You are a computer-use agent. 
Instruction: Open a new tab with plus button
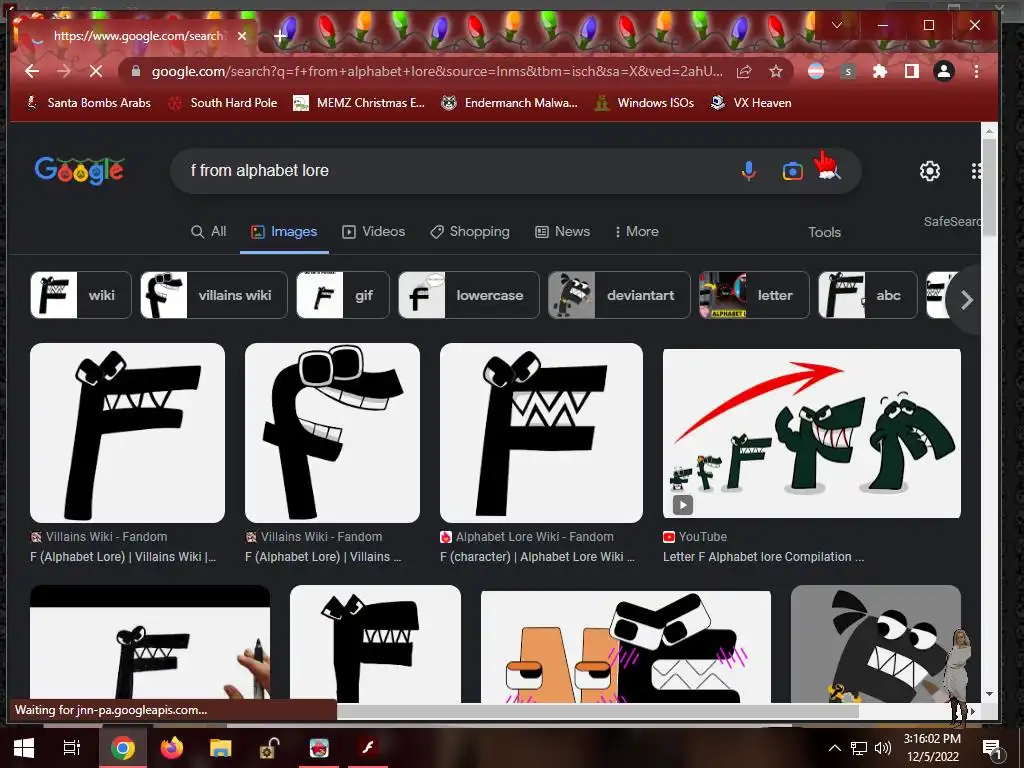280,36
